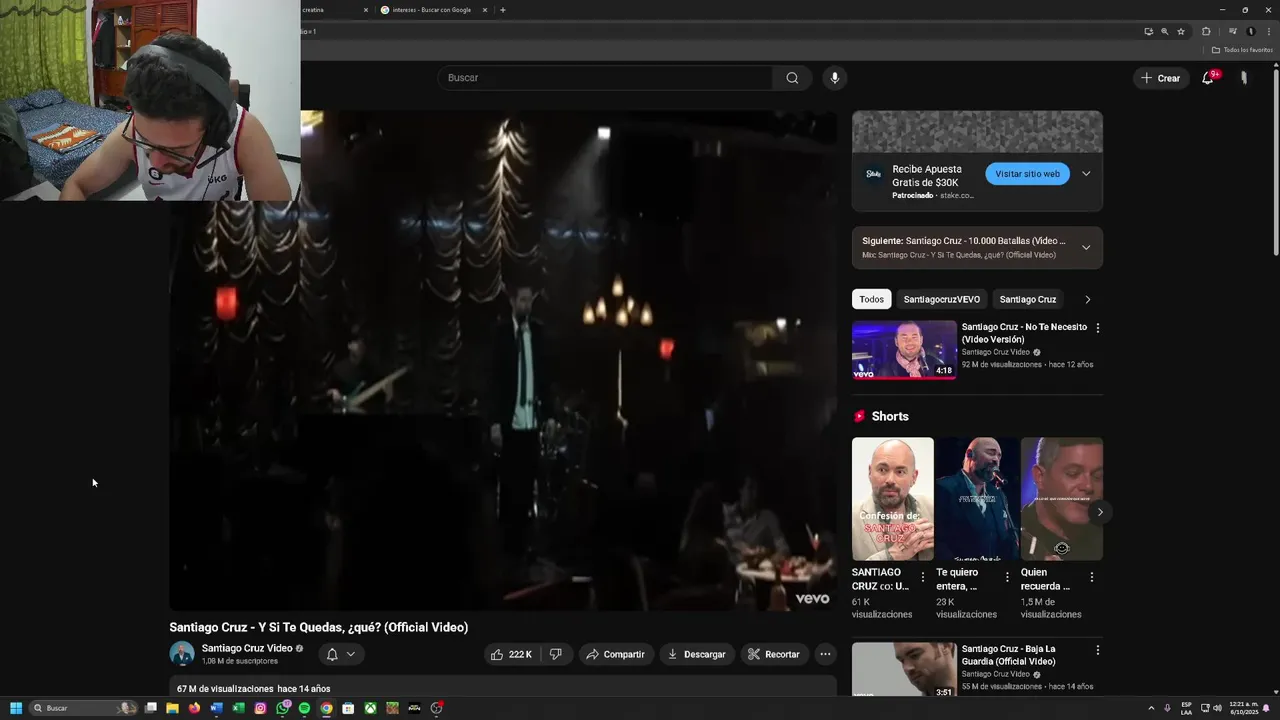
Task: Select the Todos filter chip
Action: [871, 299]
